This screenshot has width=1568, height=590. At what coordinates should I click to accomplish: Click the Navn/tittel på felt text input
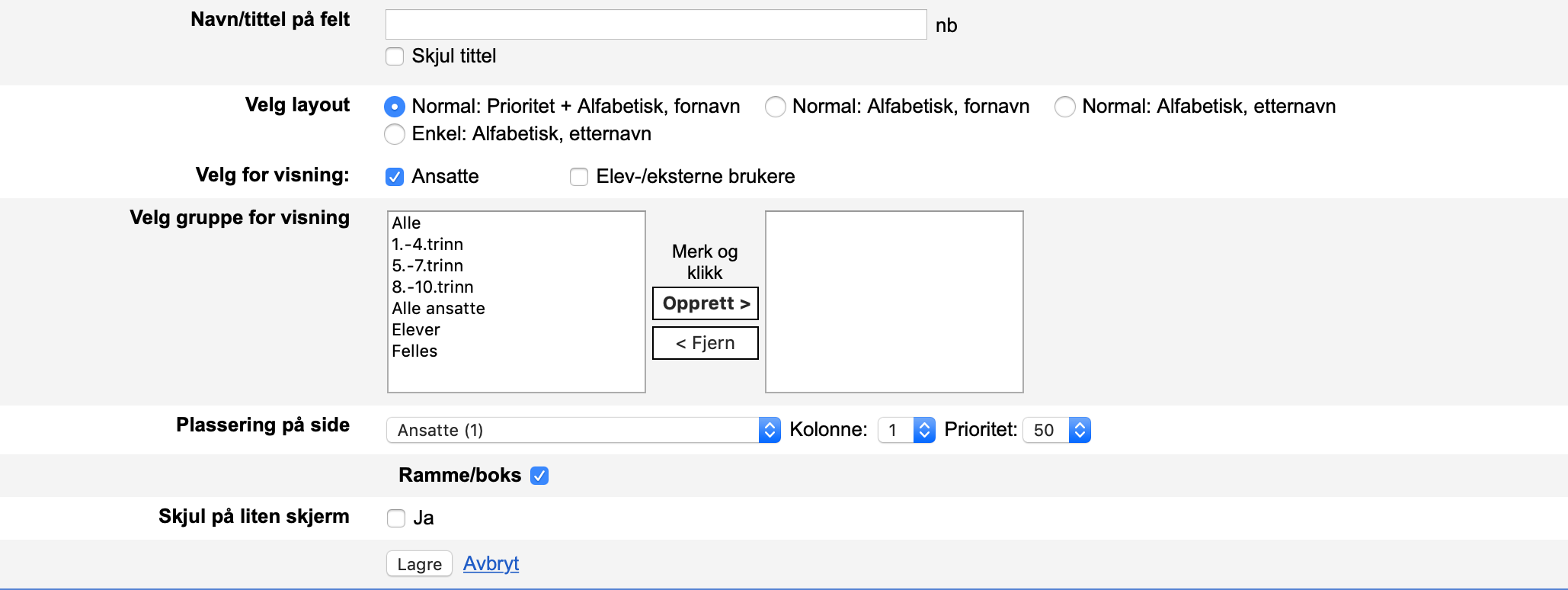click(655, 24)
